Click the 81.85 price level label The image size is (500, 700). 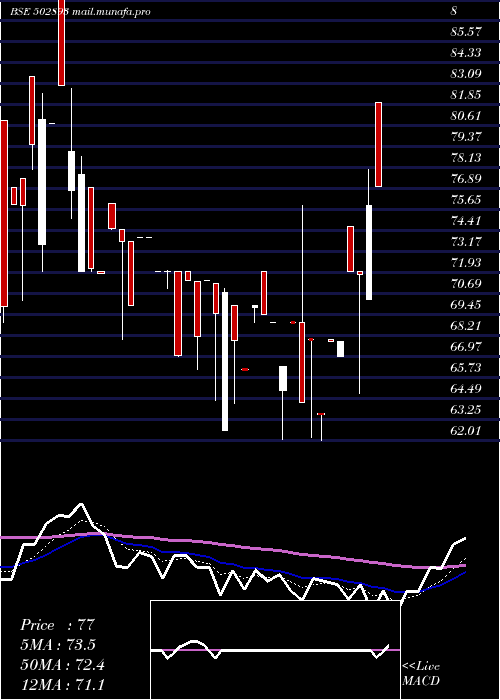tap(466, 95)
